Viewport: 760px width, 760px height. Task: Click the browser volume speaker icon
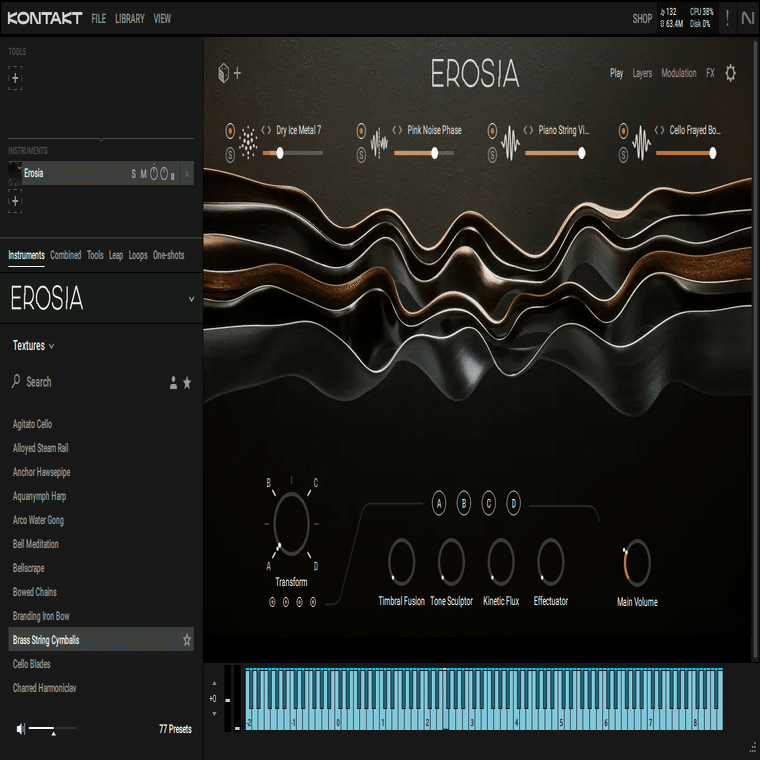(x=20, y=728)
